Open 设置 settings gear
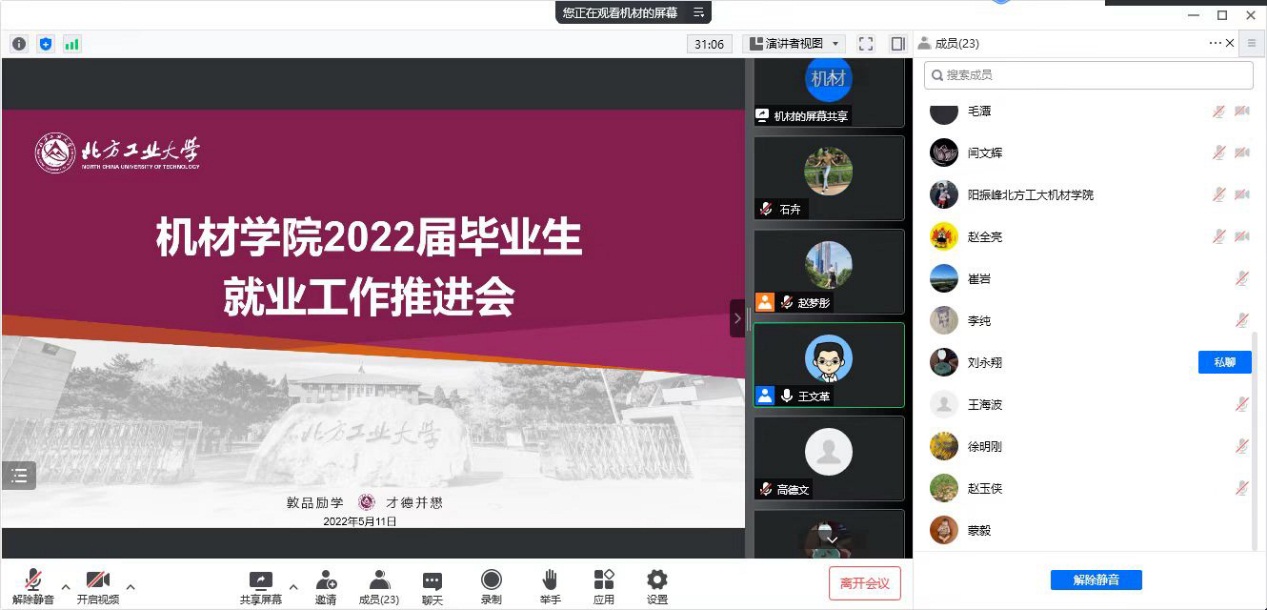The width and height of the screenshot is (1267, 610). [x=656, y=586]
